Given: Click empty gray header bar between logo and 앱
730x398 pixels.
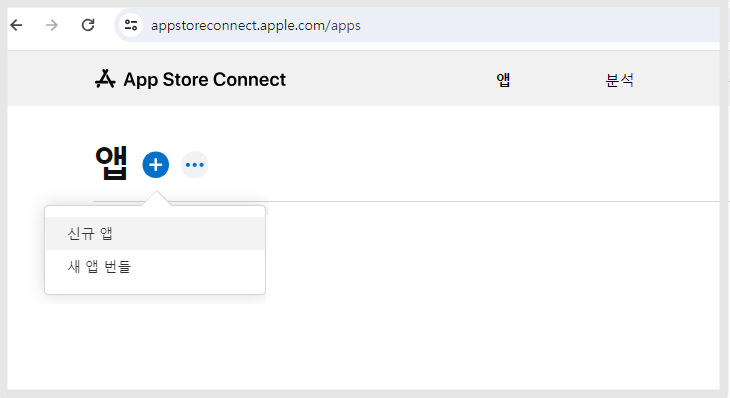Looking at the screenshot, I should click(x=391, y=79).
